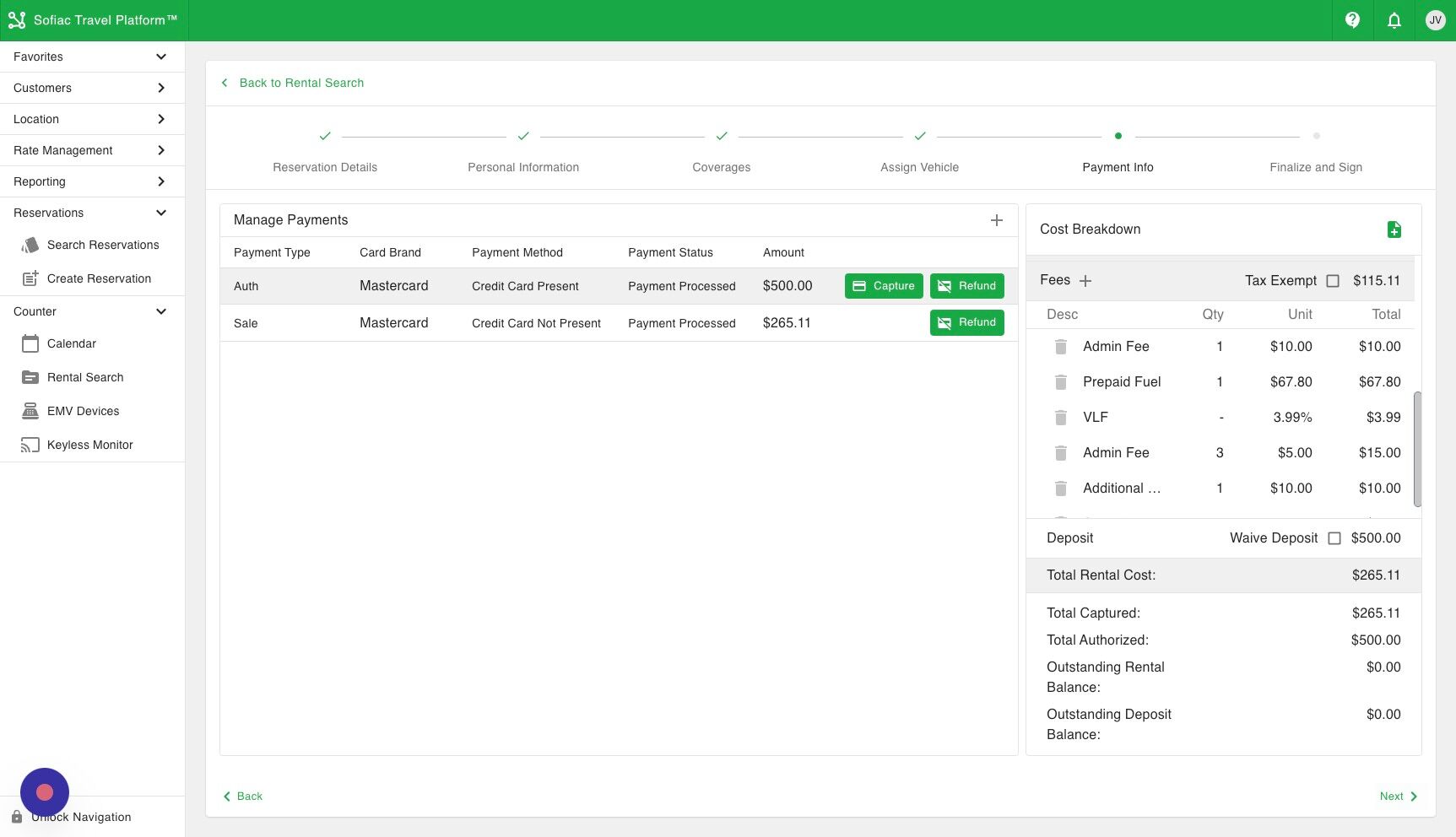Follow the Back to Rental Search link
This screenshot has width=1456, height=837.
click(301, 83)
